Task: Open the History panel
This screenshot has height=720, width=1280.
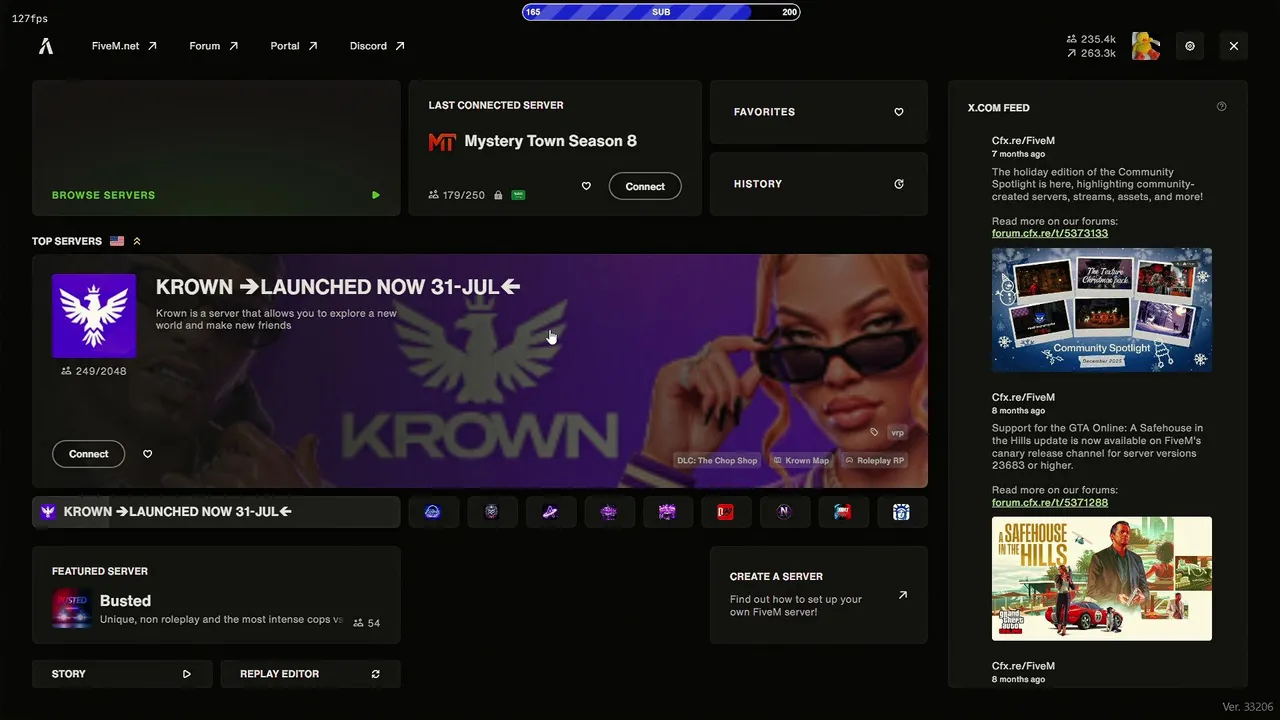Action: tap(819, 184)
